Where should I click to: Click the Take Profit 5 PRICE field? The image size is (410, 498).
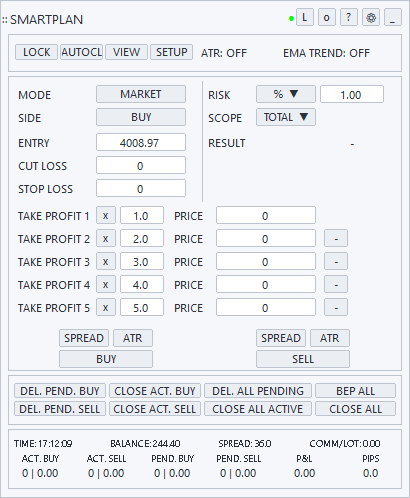tap(266, 307)
